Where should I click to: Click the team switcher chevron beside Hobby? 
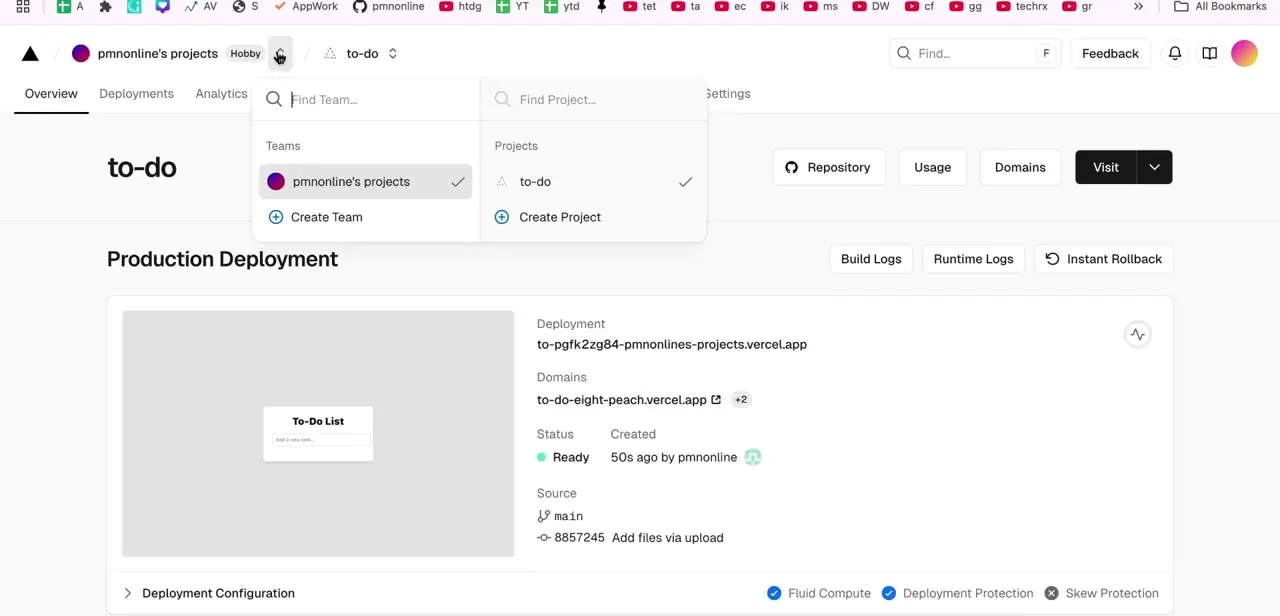pyautogui.click(x=280, y=53)
